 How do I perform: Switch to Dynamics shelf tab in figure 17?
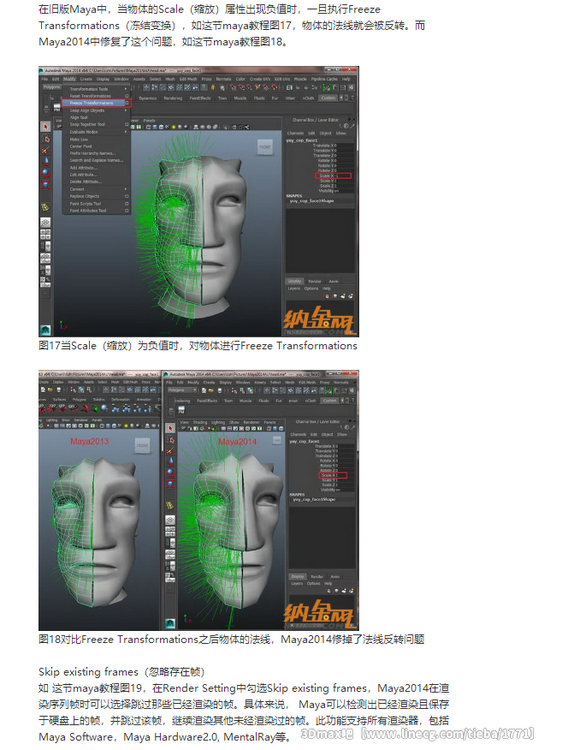pyautogui.click(x=147, y=98)
